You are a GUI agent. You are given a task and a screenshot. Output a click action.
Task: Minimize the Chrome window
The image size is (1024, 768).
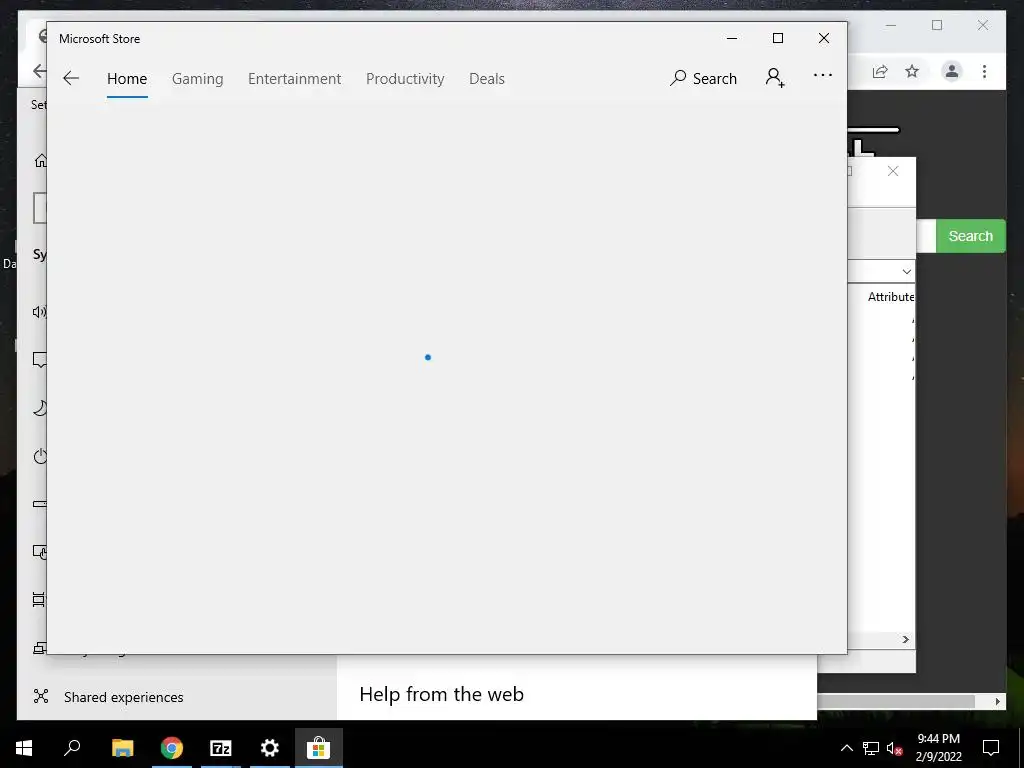click(x=891, y=25)
